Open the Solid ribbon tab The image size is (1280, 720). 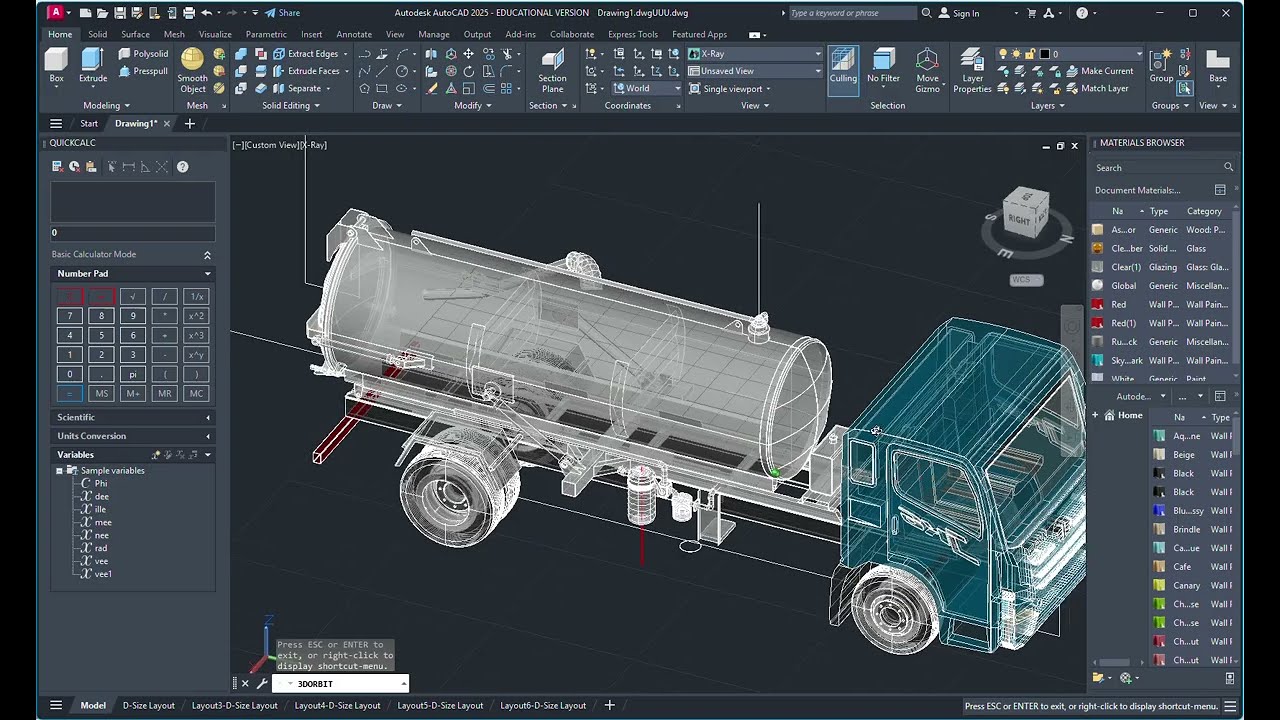pyautogui.click(x=97, y=34)
